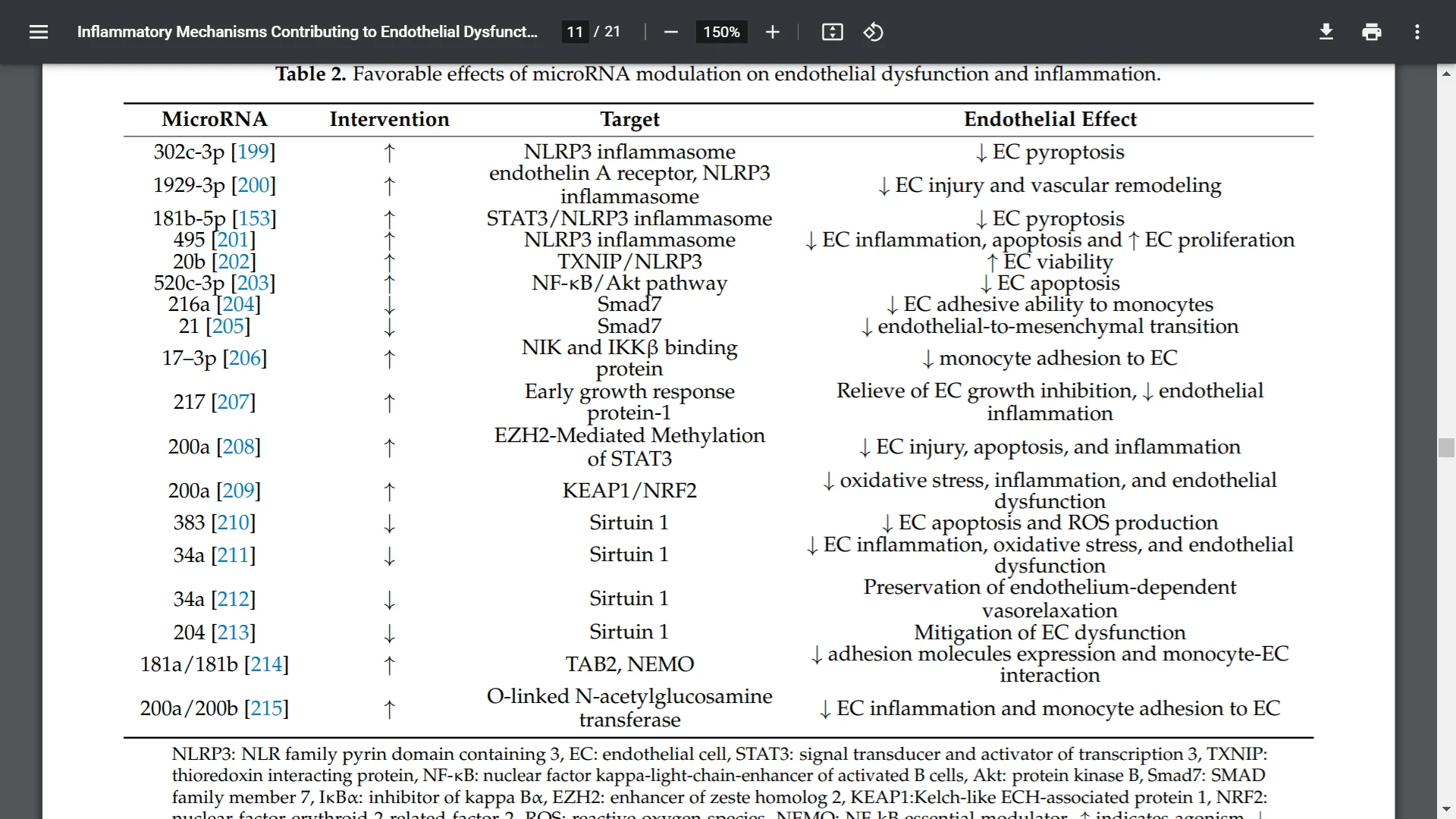Click the KEAP1/NRF2 target cell
Viewport: 1456px width, 819px height.
tap(629, 491)
